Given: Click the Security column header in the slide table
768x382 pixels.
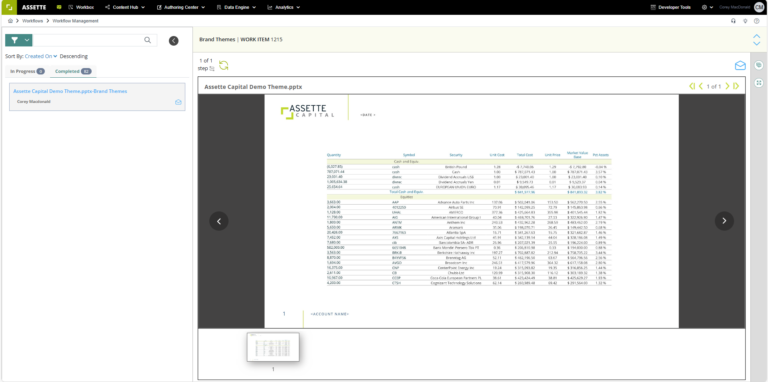Looking at the screenshot, I should click(456, 155).
